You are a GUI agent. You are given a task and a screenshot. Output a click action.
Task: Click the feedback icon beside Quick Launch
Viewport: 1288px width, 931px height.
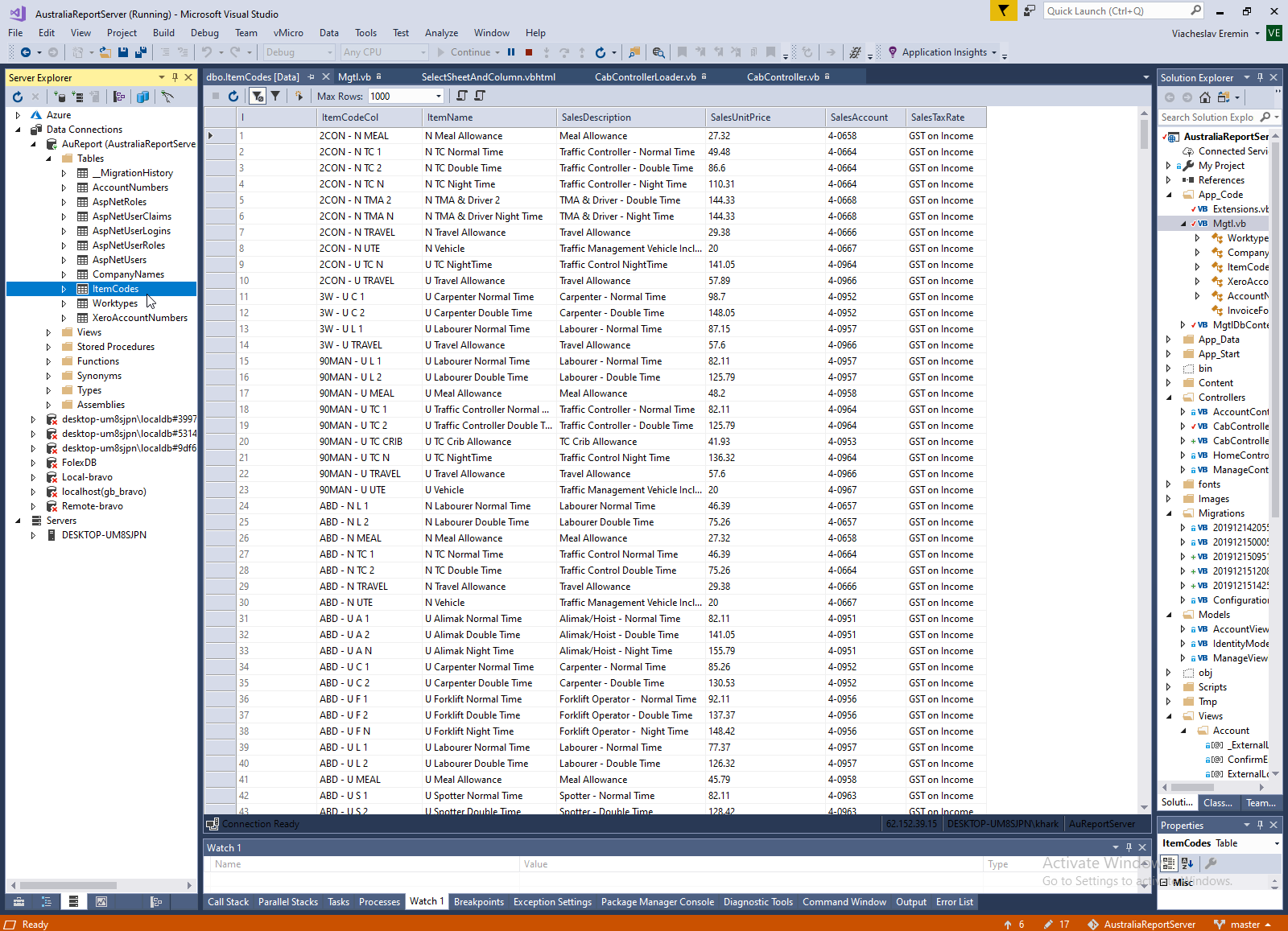tap(1030, 10)
